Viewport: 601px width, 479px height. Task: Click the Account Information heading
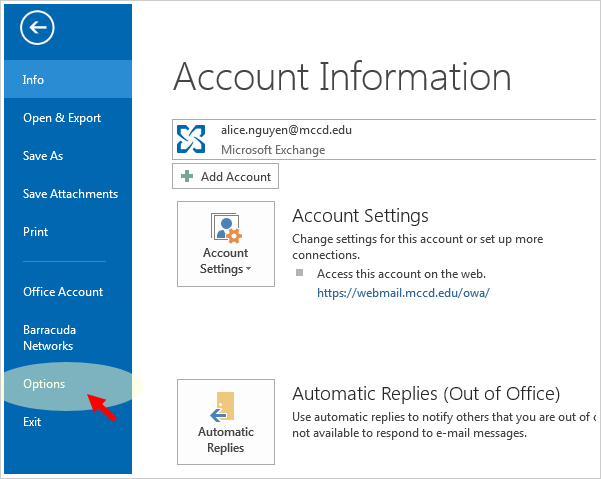pyautogui.click(x=342, y=77)
